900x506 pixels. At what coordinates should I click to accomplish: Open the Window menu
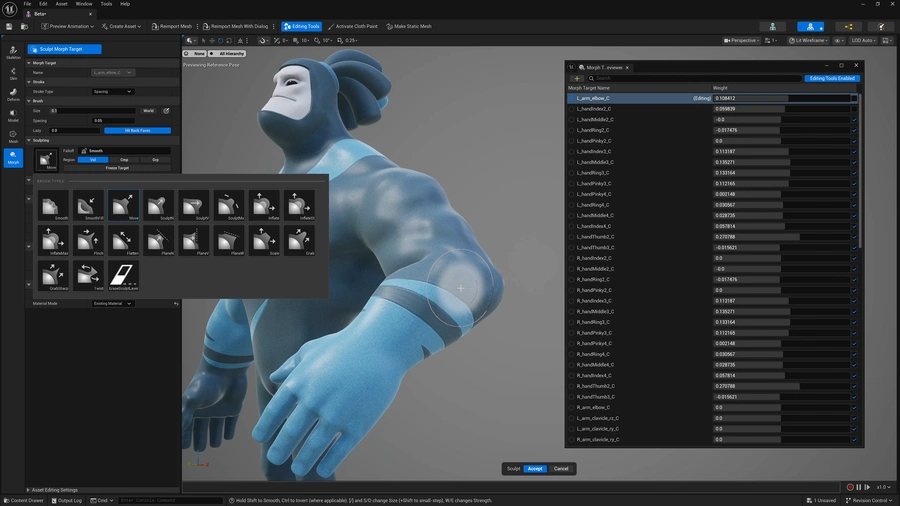[x=84, y=4]
